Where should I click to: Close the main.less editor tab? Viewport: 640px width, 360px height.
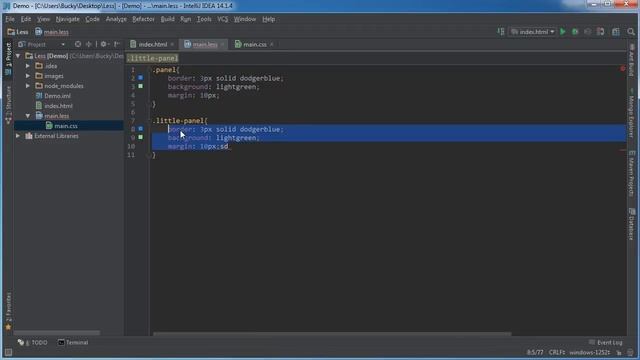click(222, 44)
